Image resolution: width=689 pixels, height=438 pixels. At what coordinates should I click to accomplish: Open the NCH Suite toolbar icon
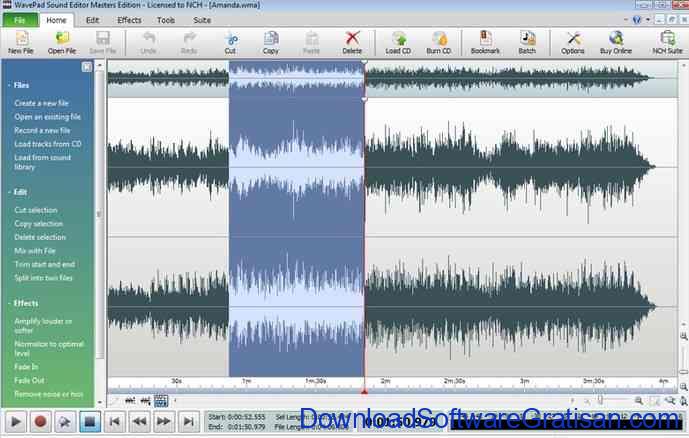667,43
